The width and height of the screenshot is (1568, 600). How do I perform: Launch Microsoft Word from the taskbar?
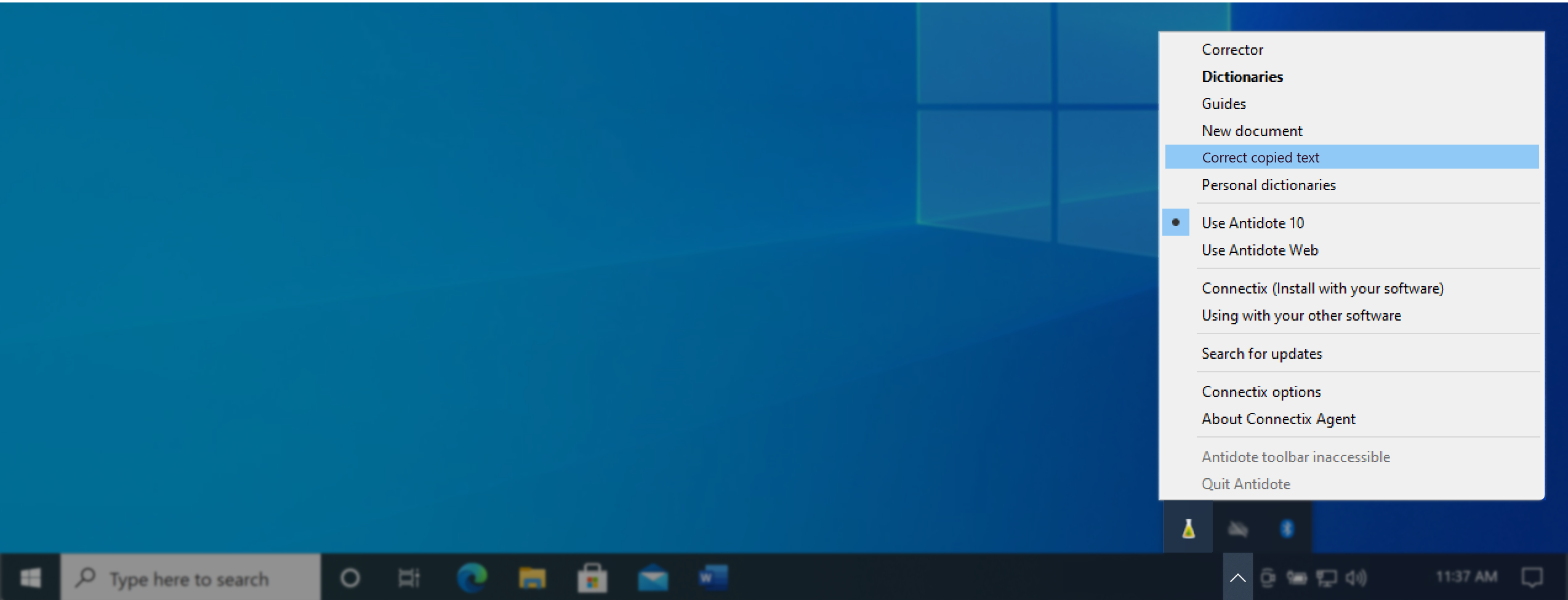[x=714, y=577]
